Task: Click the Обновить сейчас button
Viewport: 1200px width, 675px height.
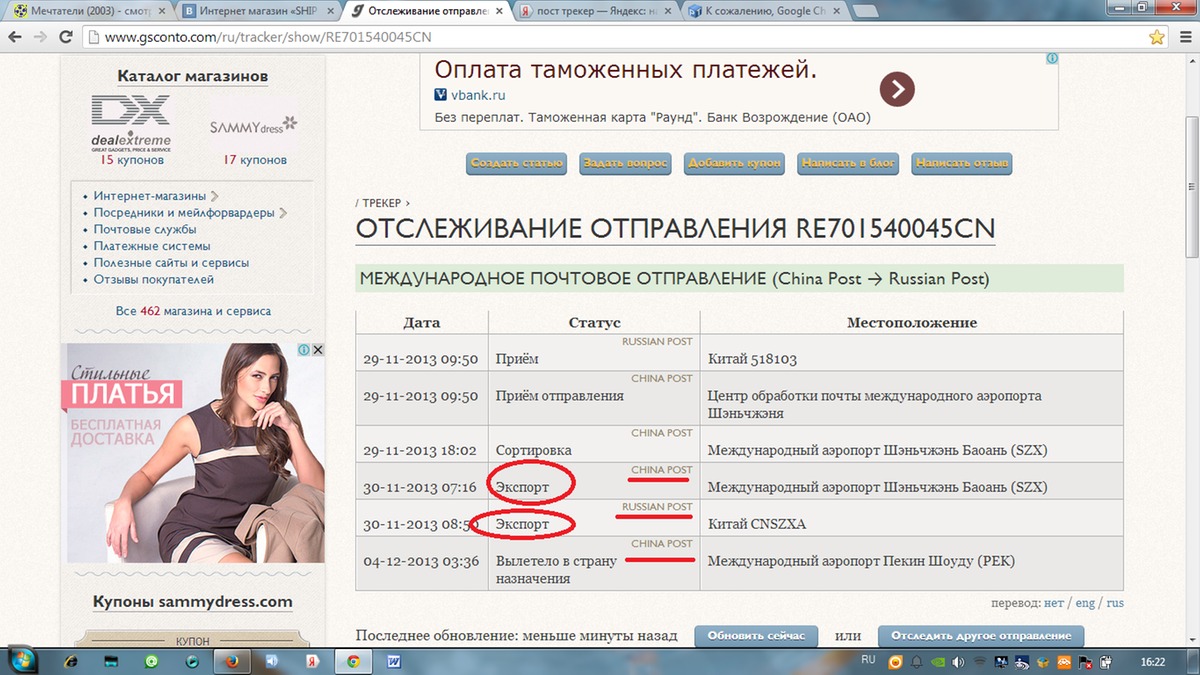Action: [x=756, y=636]
